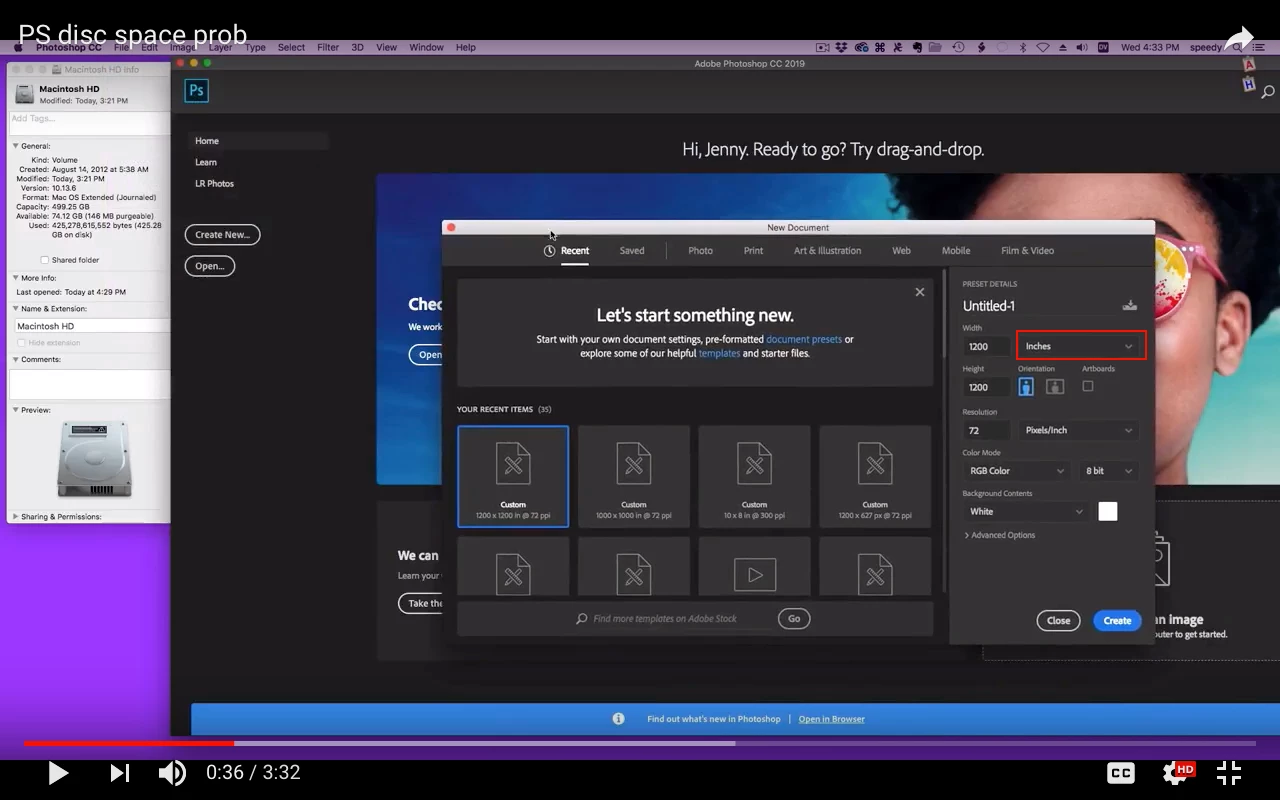Switch to the Web tab

pyautogui.click(x=901, y=251)
